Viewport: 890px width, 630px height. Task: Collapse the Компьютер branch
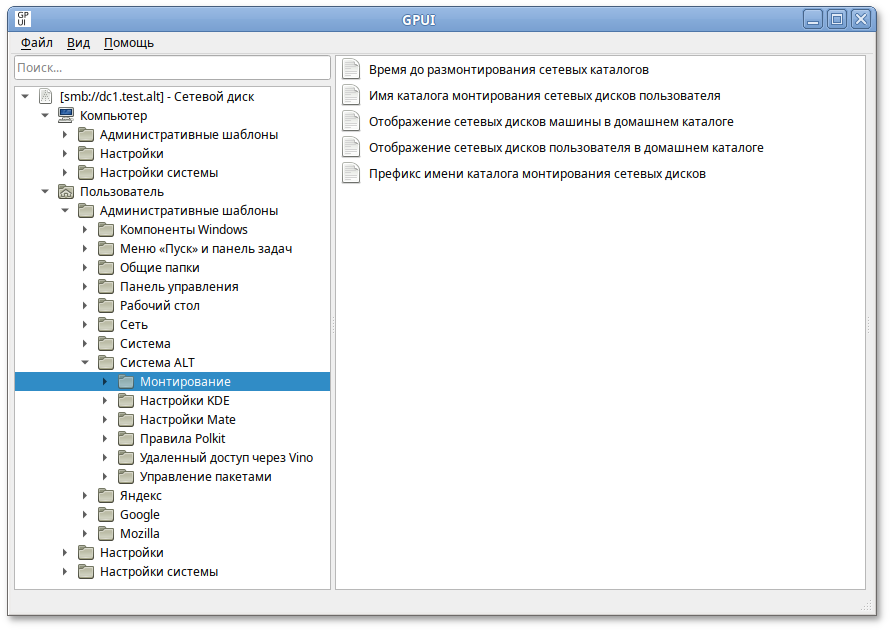pyautogui.click(x=45, y=116)
